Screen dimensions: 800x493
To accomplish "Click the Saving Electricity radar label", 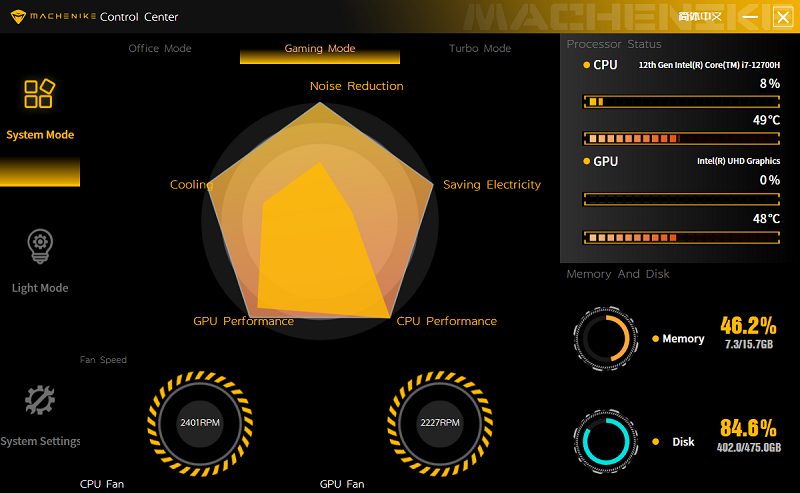I will point(491,185).
